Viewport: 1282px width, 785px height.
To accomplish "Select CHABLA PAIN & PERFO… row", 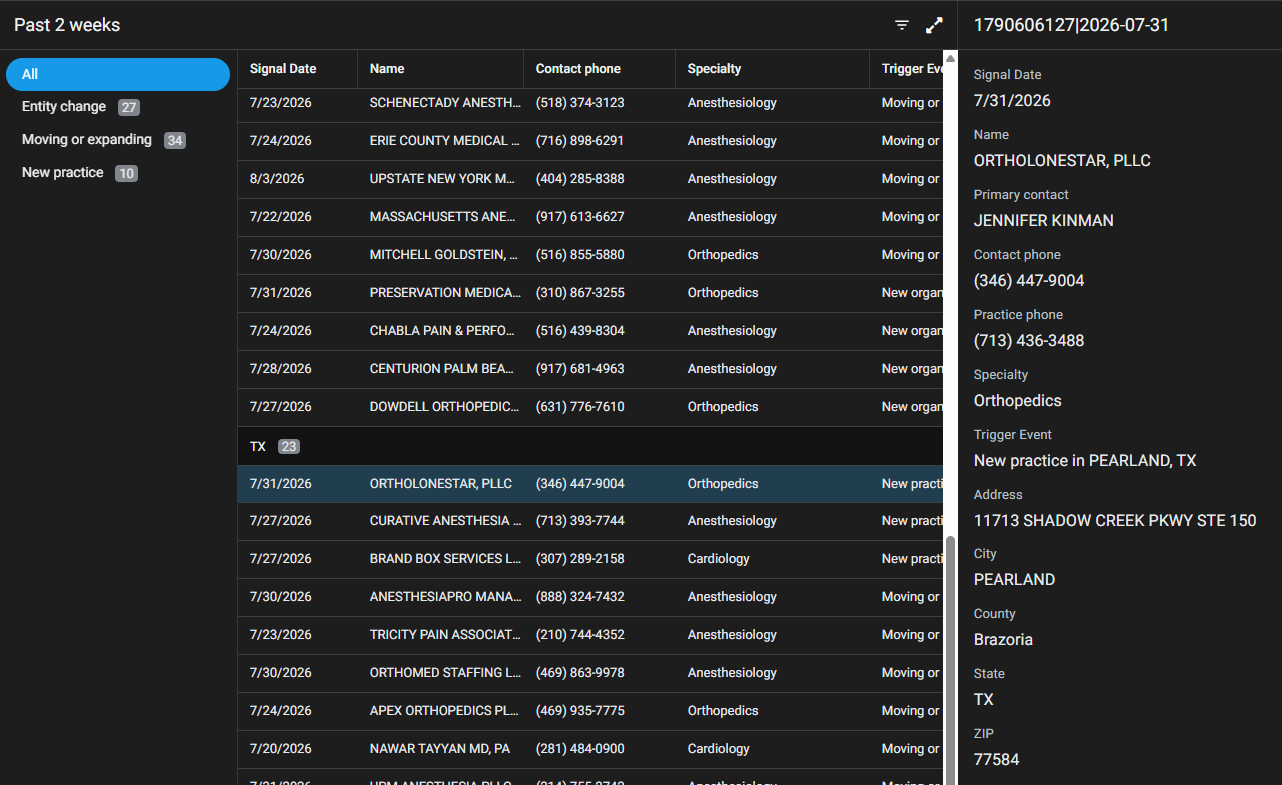I will pyautogui.click(x=590, y=331).
